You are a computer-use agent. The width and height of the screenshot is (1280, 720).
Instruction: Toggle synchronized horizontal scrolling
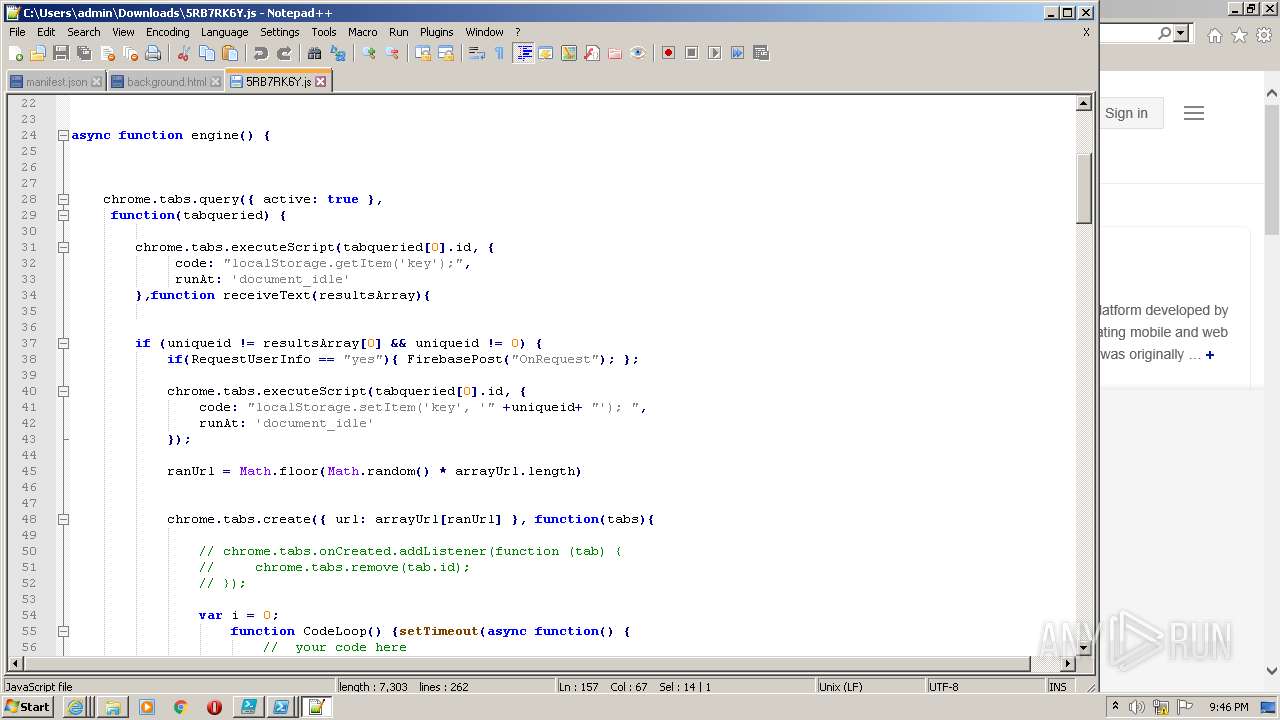pos(446,53)
